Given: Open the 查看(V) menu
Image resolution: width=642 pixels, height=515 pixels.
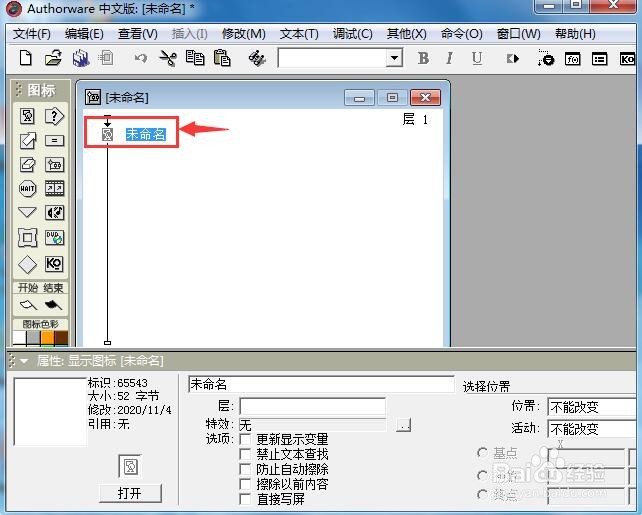Looking at the screenshot, I should tap(138, 34).
